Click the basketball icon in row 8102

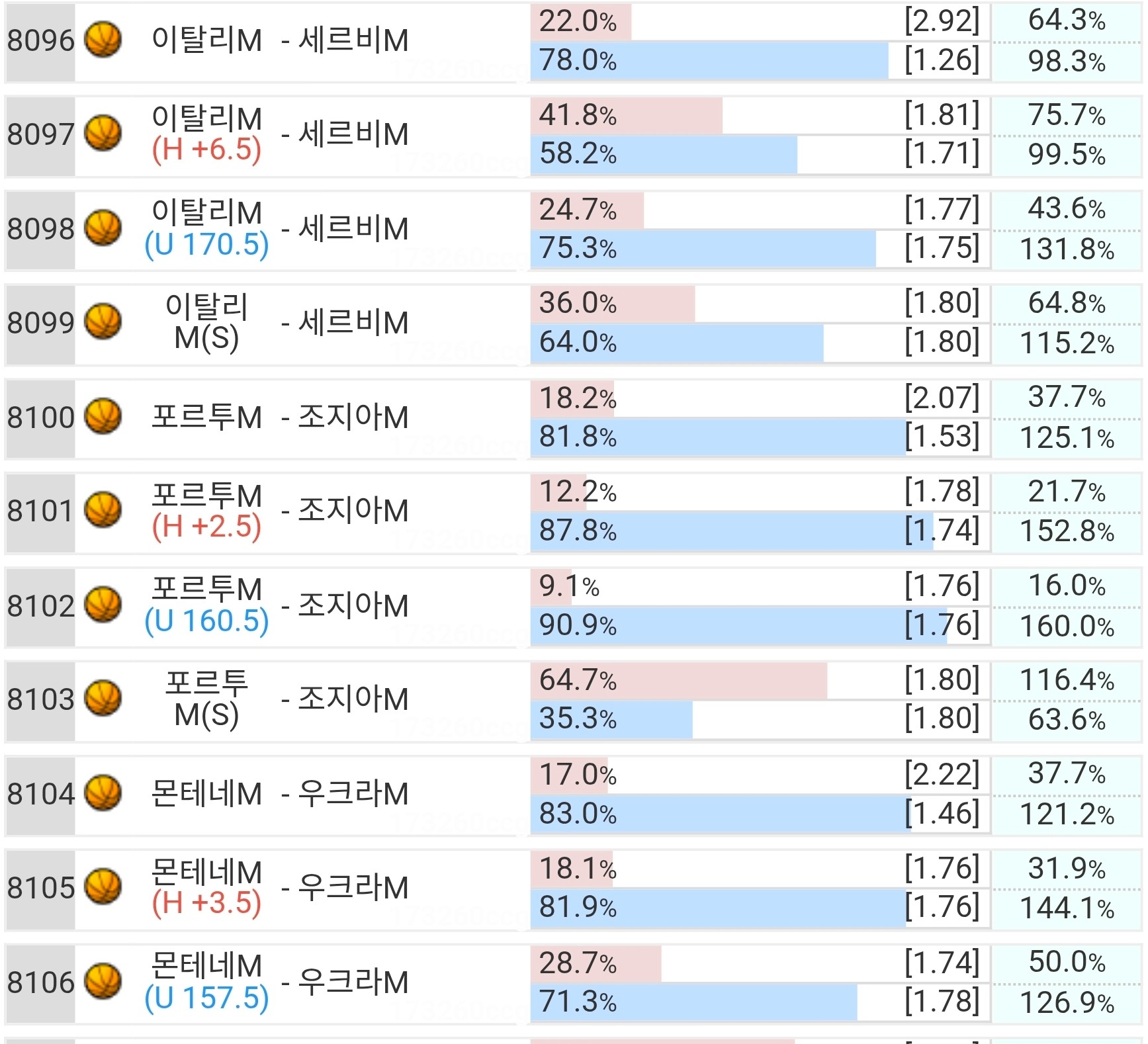pos(103,605)
